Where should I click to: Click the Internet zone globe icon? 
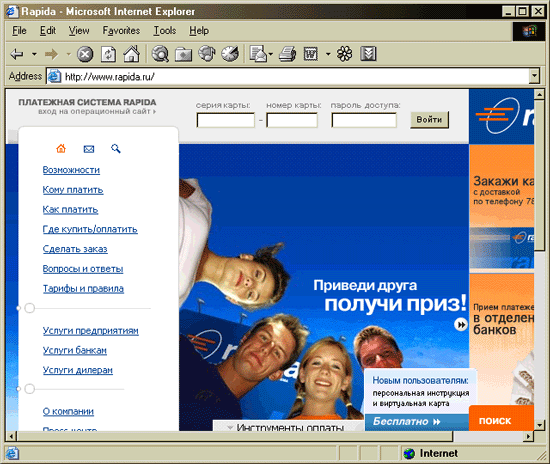coord(409,453)
